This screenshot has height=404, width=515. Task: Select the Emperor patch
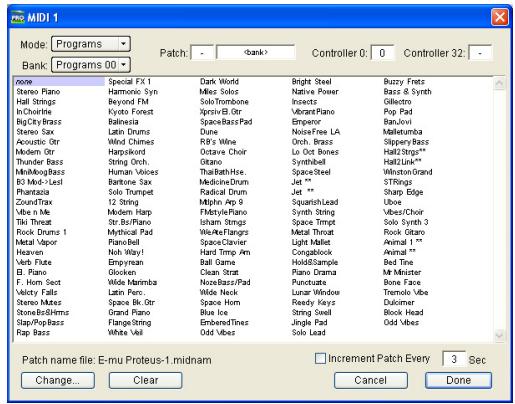point(306,122)
